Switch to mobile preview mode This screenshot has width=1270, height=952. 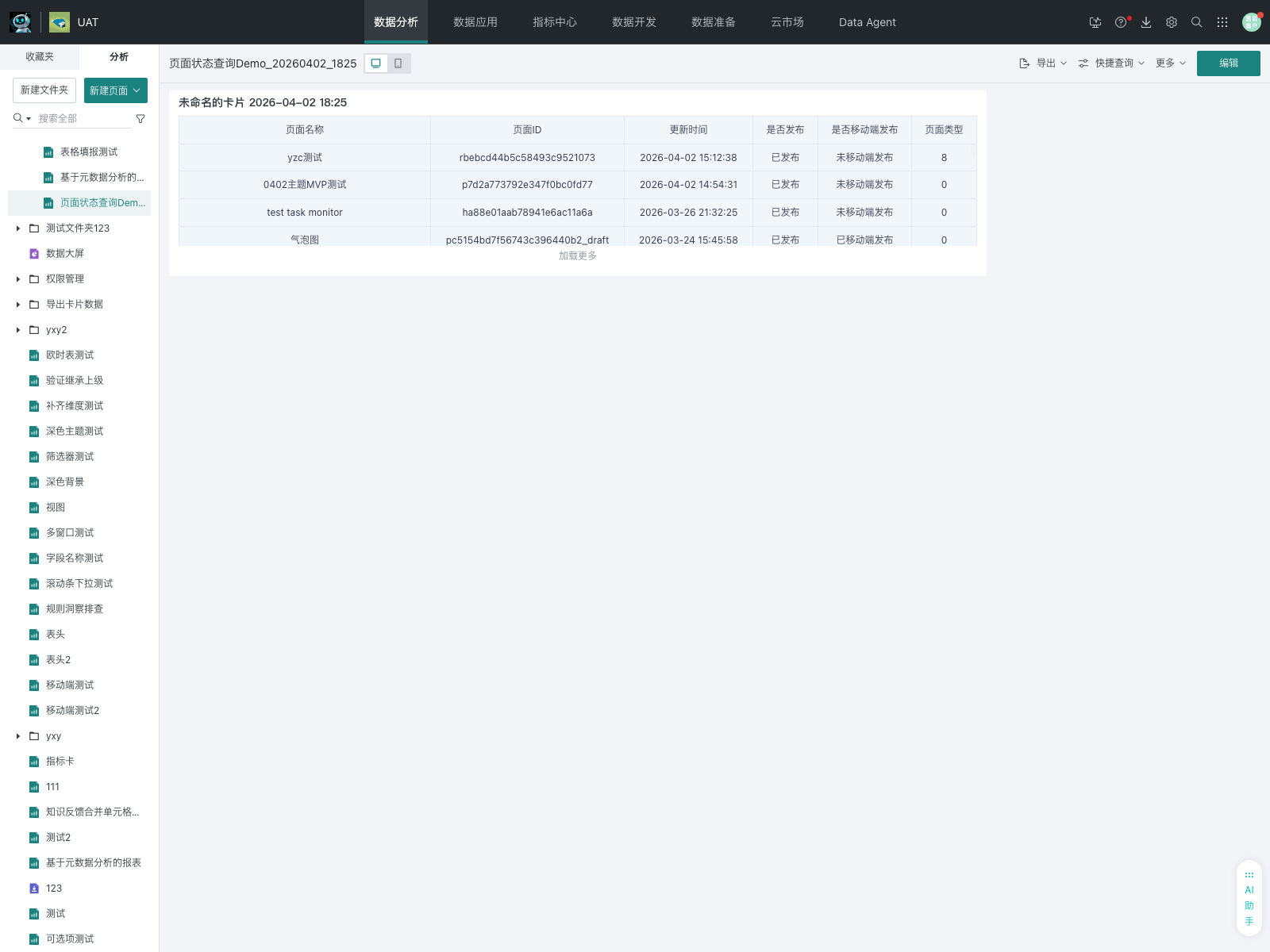tap(398, 63)
